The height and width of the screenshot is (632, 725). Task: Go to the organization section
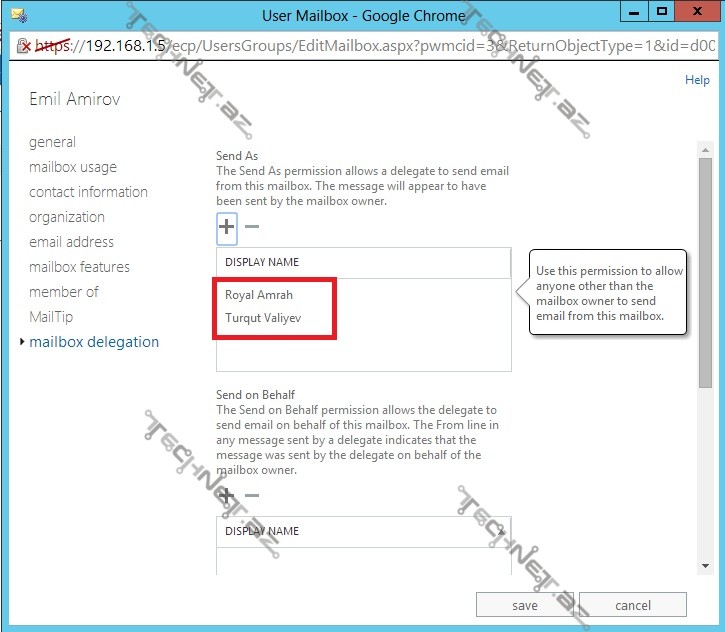coord(66,217)
